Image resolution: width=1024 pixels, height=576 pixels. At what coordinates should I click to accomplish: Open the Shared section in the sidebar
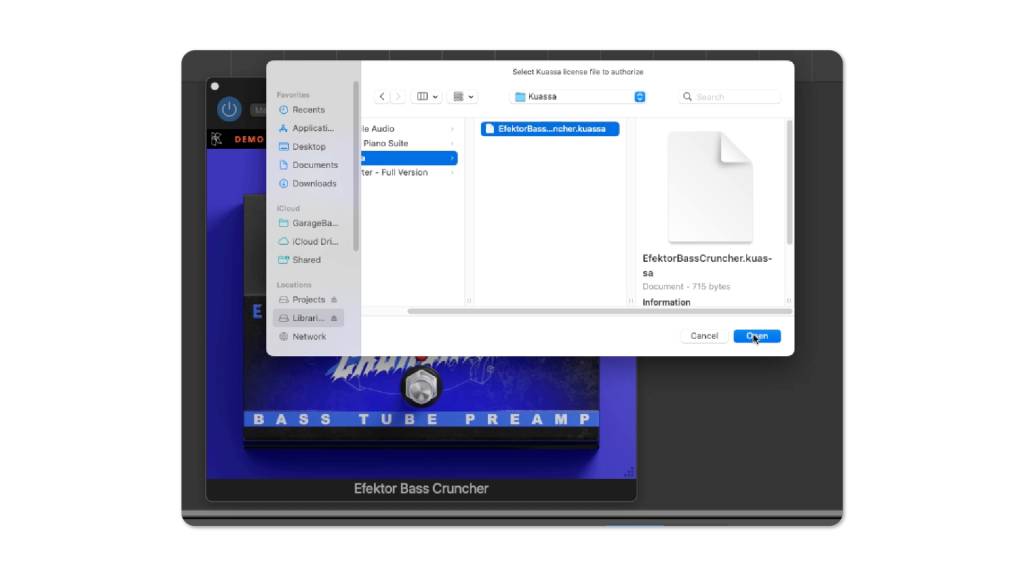(x=302, y=259)
